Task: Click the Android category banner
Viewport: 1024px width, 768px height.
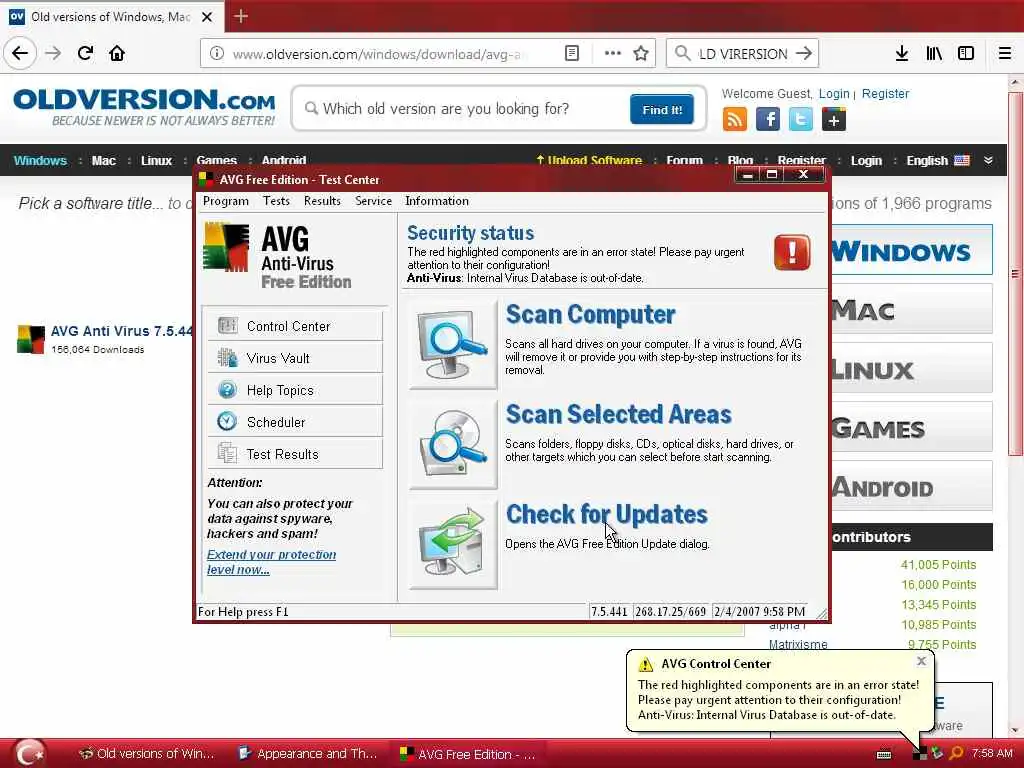Action: [x=912, y=487]
